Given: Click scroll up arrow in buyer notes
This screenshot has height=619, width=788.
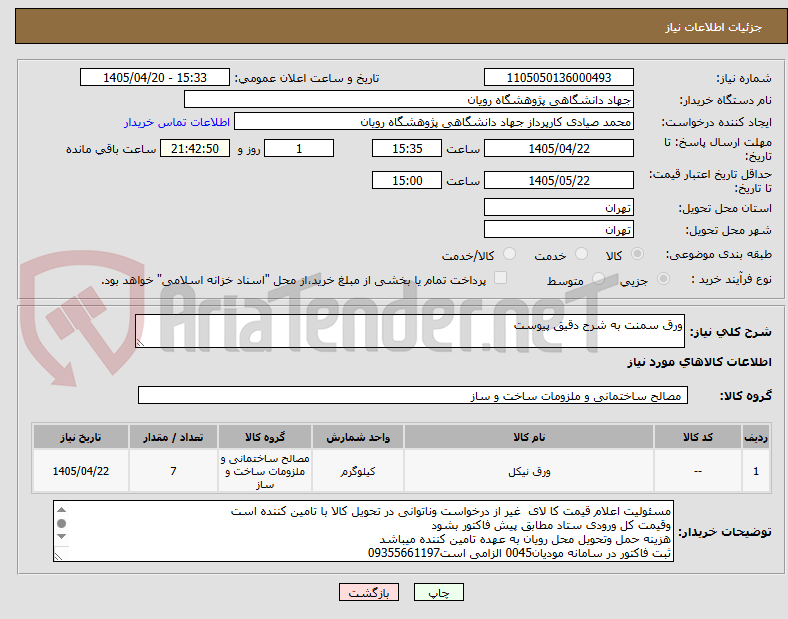Looking at the screenshot, I should tap(61, 510).
